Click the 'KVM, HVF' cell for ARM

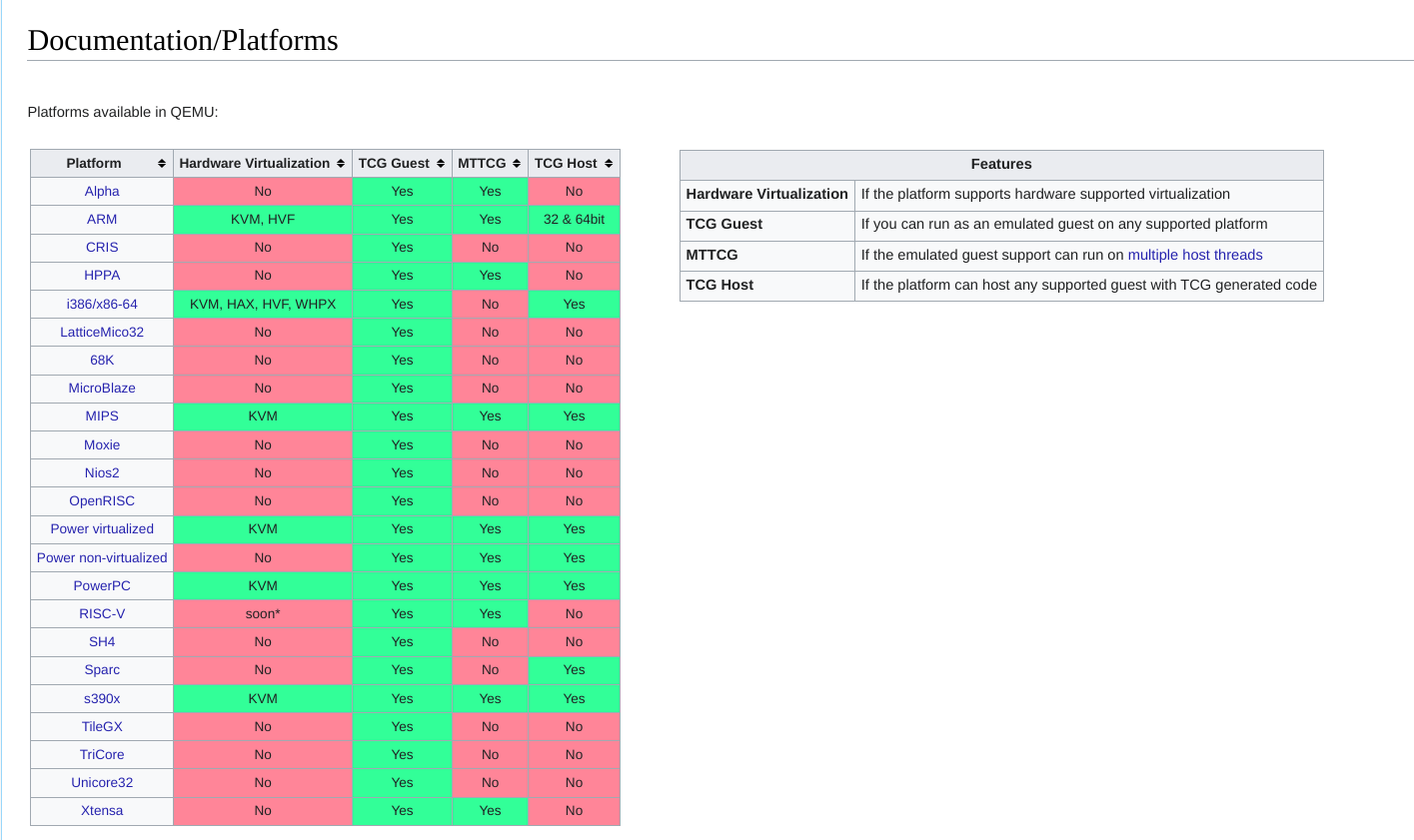click(x=263, y=220)
